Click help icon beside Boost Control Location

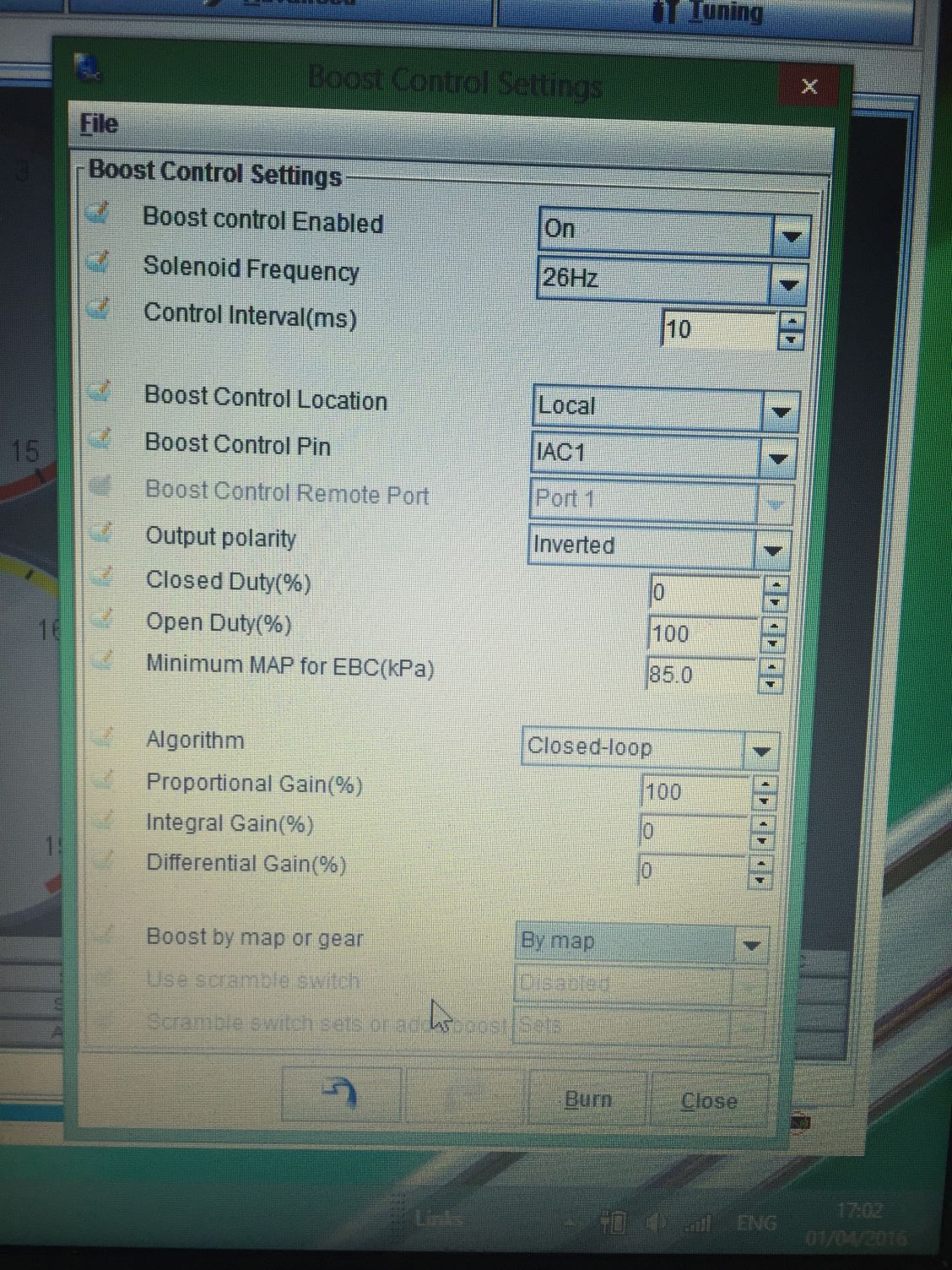point(100,391)
